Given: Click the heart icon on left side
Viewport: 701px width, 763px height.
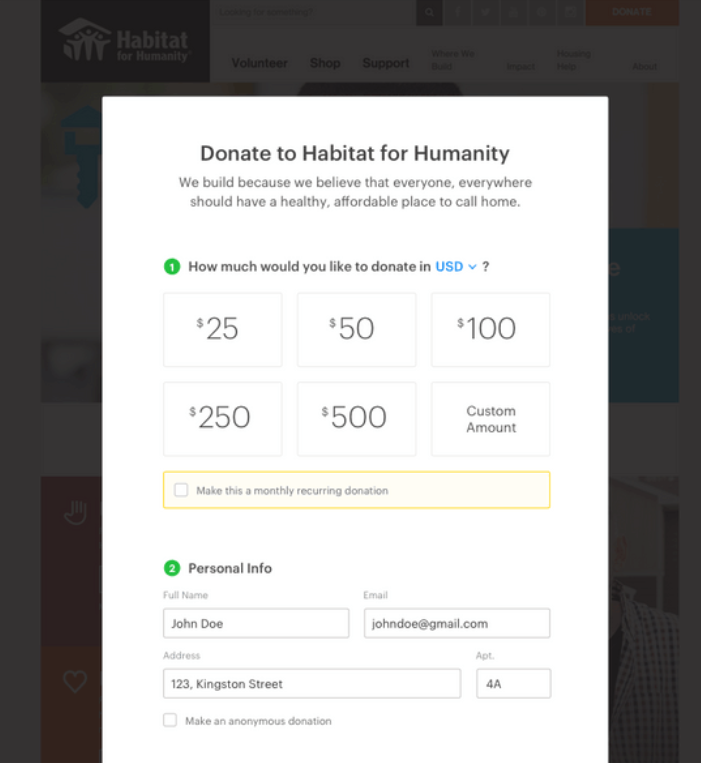Looking at the screenshot, I should [x=75, y=682].
